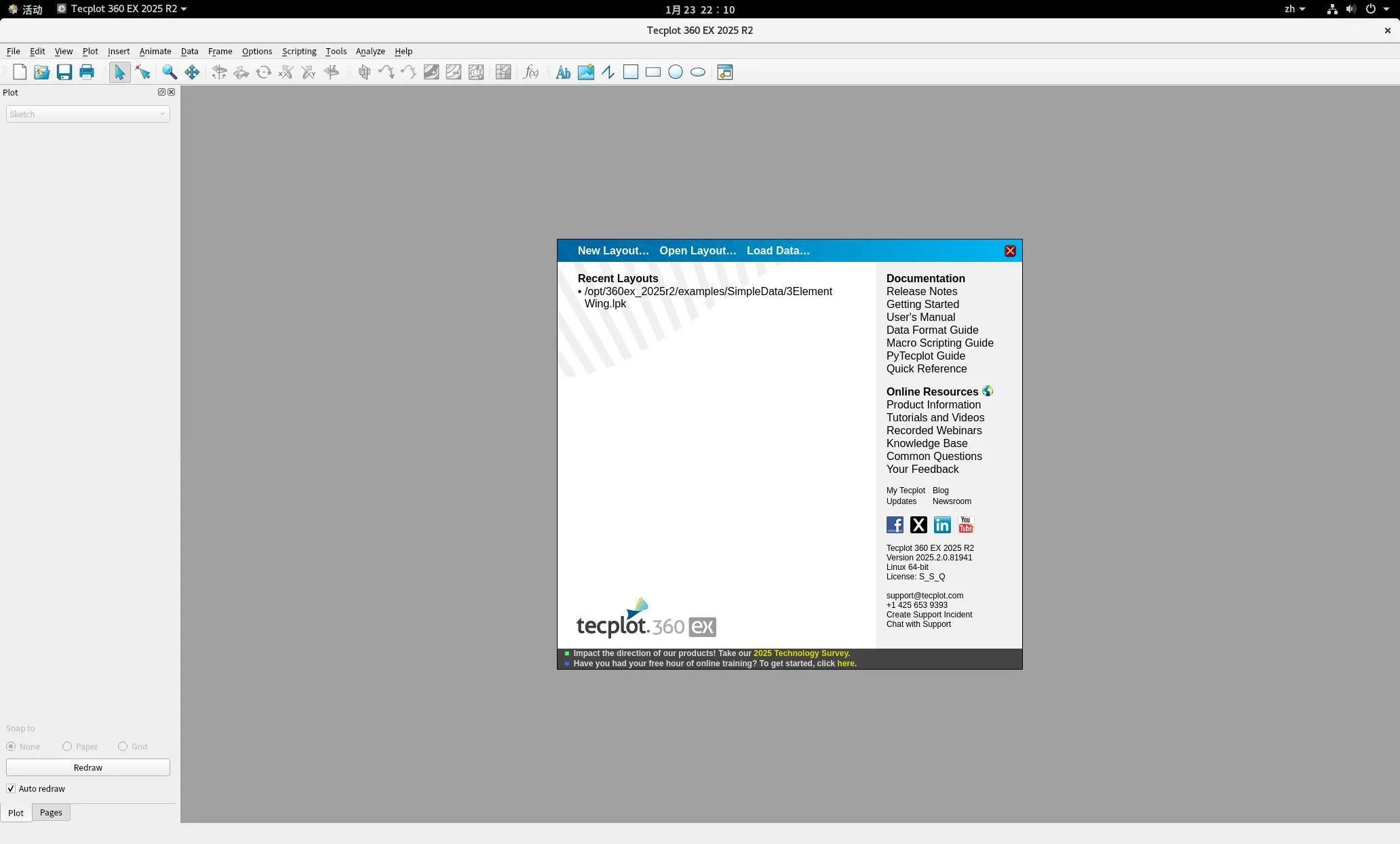Choose the rectangle shape tool
Image resolution: width=1400 pixels, height=844 pixels.
[x=653, y=72]
